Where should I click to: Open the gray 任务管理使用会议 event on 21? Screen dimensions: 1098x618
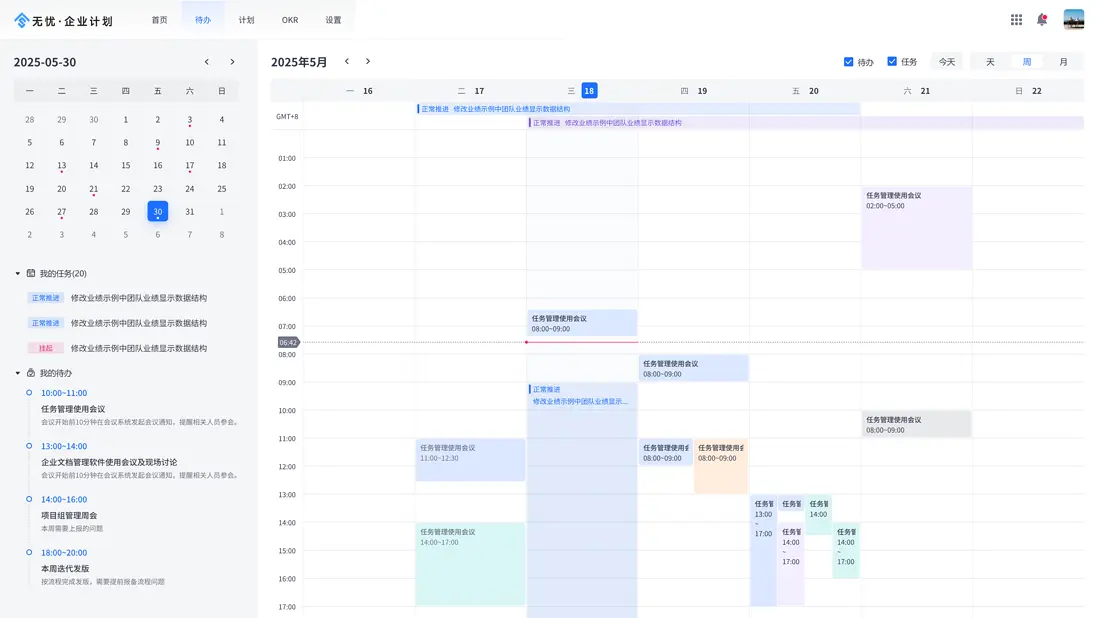pos(917,424)
